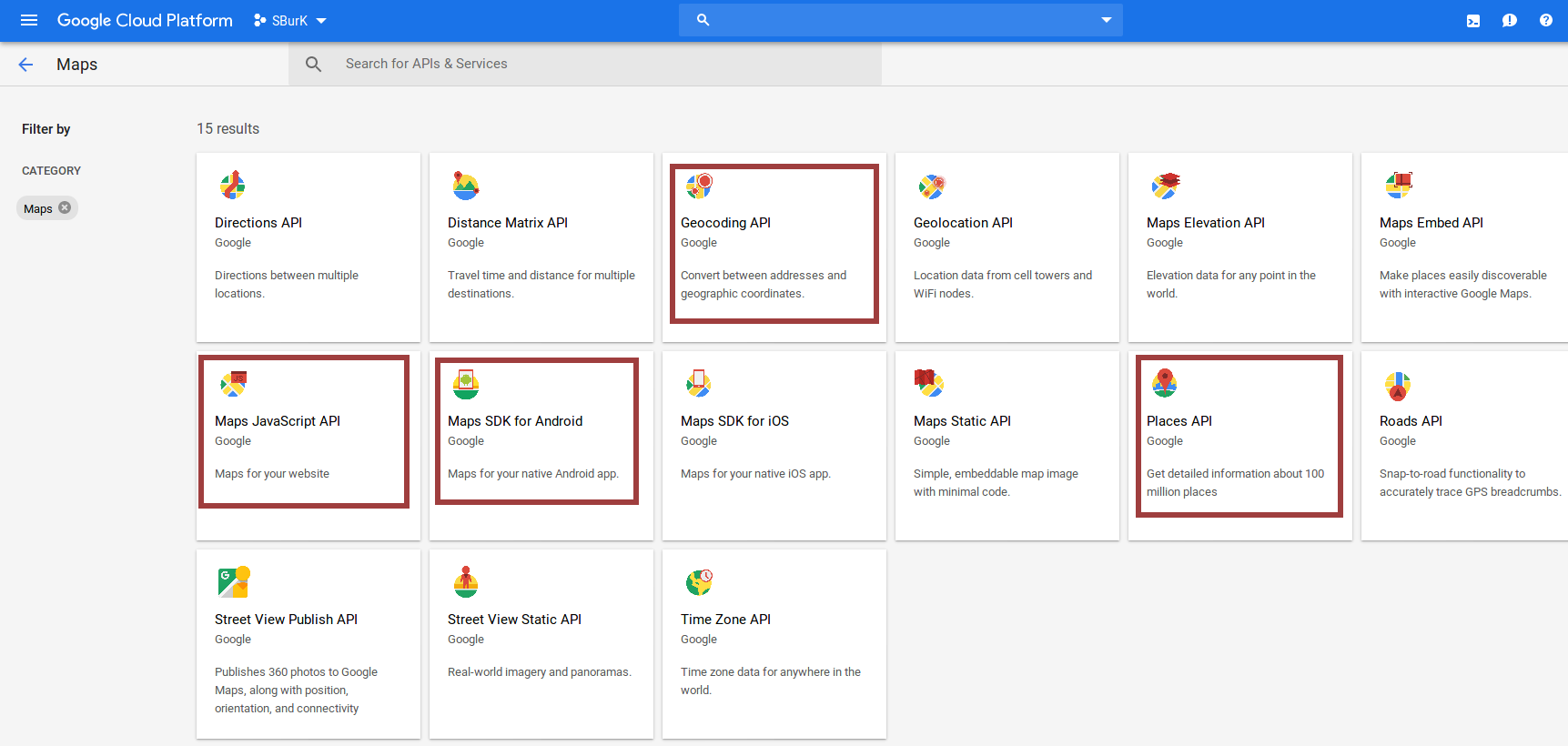
Task: Go back using the arrow beside Maps
Action: click(25, 65)
